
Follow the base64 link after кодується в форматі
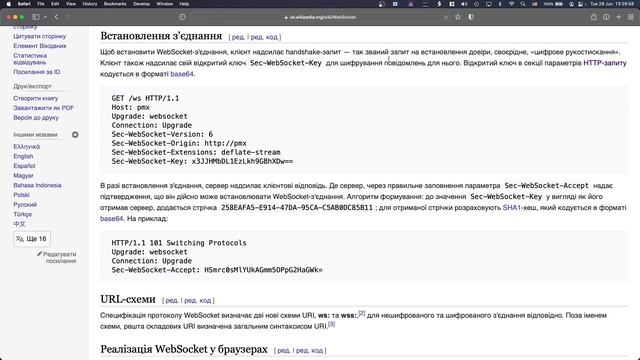click(182, 74)
